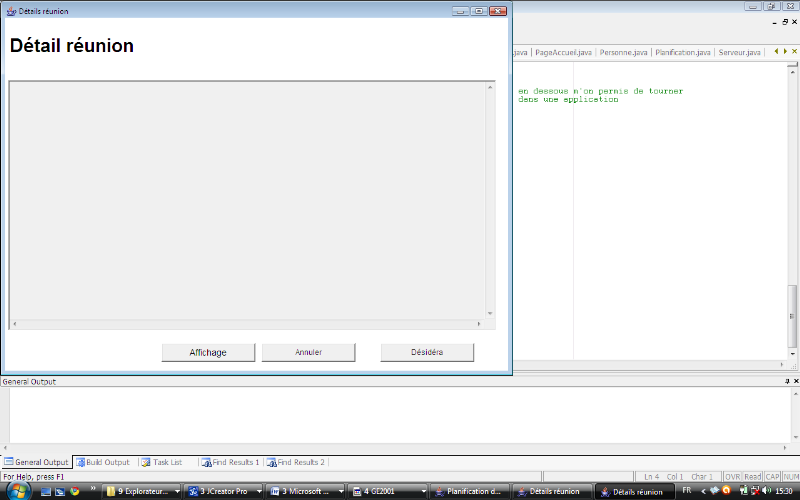
Task: Click the details text area's left scroll arrow
Action: 15,324
